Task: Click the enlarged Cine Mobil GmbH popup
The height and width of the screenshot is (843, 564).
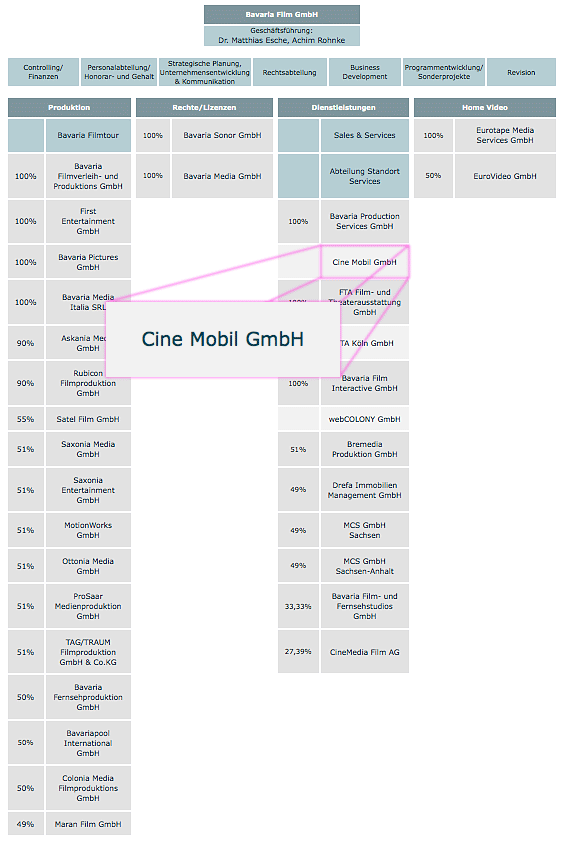Action: (223, 339)
